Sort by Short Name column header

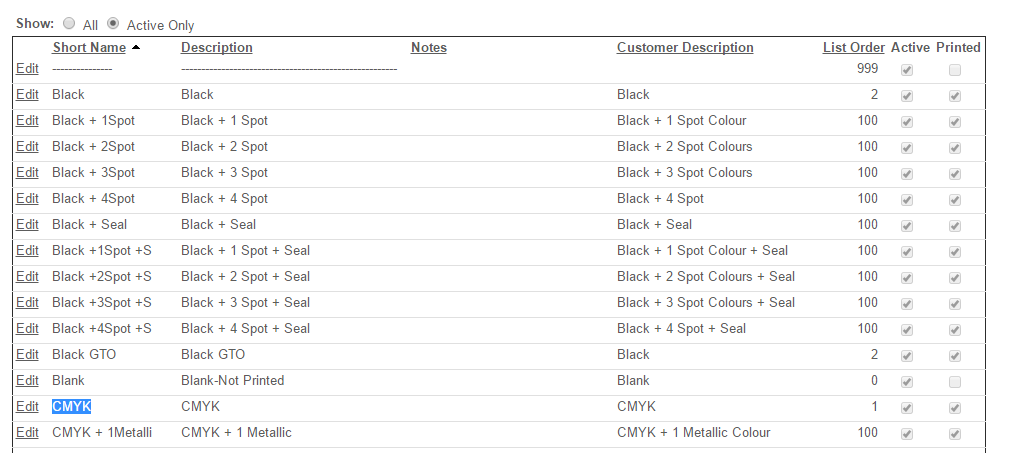pos(89,47)
